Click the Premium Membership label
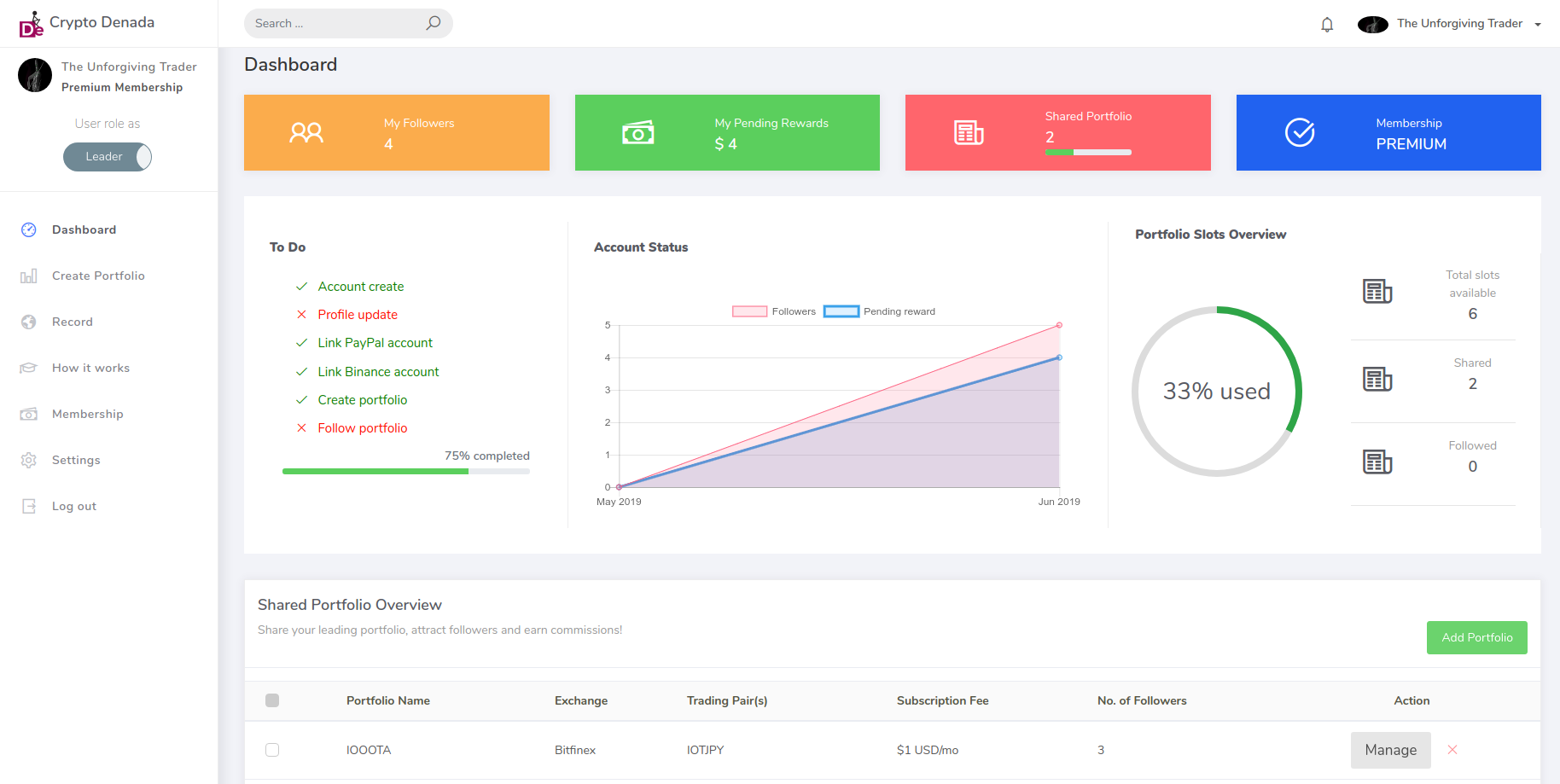The height and width of the screenshot is (784, 1560). [122, 87]
